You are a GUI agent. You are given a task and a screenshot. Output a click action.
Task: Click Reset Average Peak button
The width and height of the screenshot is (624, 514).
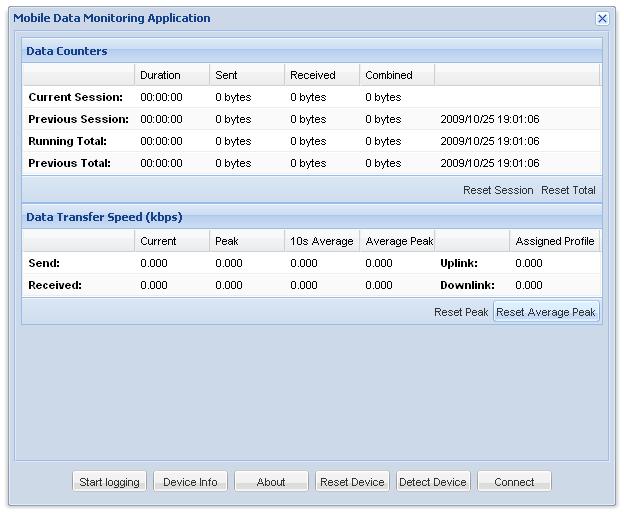pyautogui.click(x=546, y=312)
